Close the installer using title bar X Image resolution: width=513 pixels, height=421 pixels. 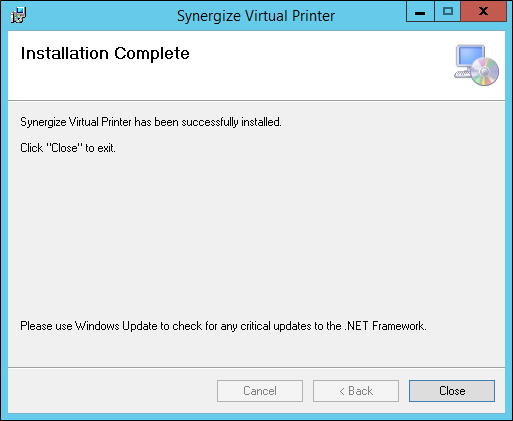[x=483, y=12]
